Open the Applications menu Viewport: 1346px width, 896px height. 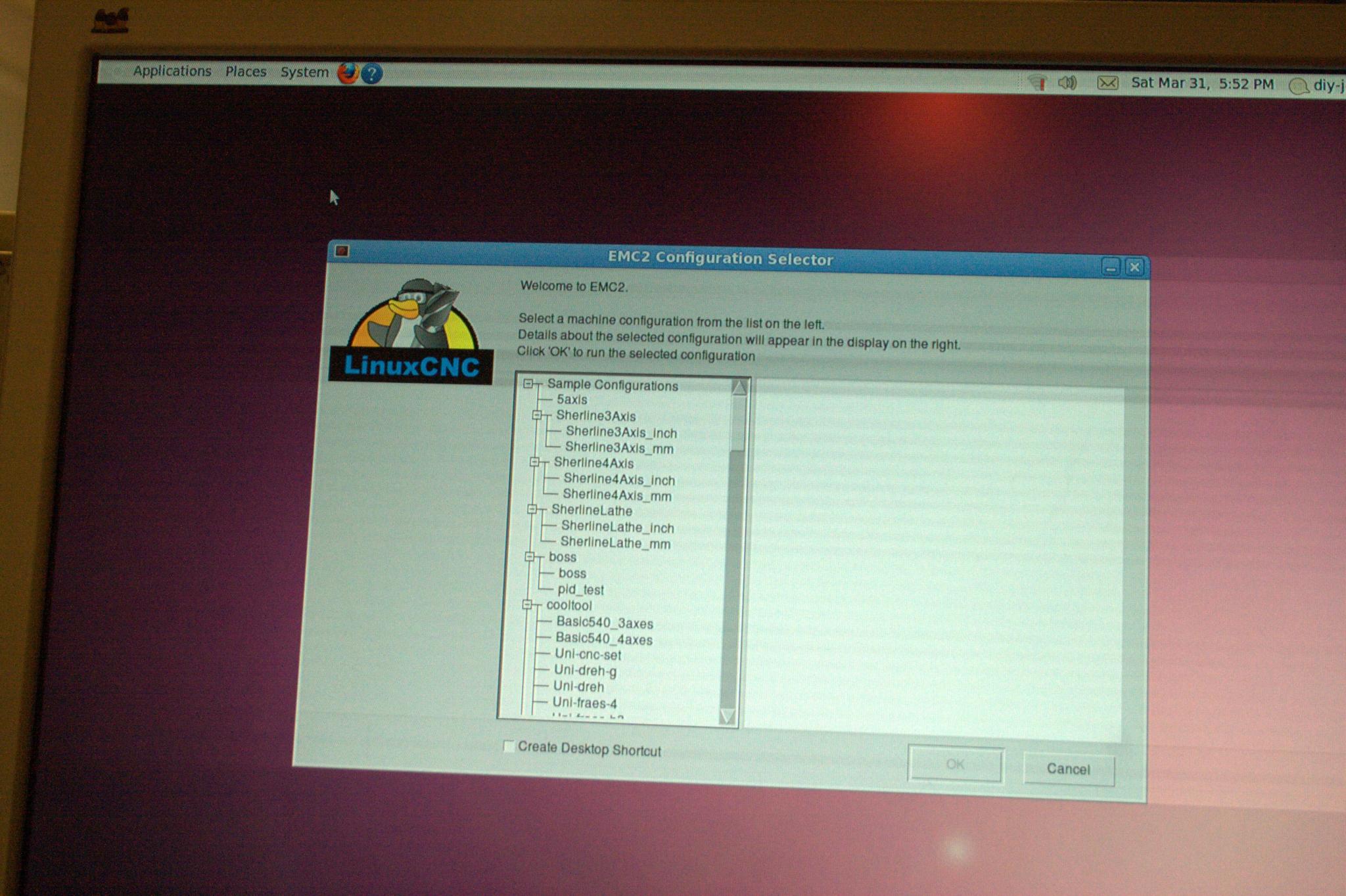(172, 71)
